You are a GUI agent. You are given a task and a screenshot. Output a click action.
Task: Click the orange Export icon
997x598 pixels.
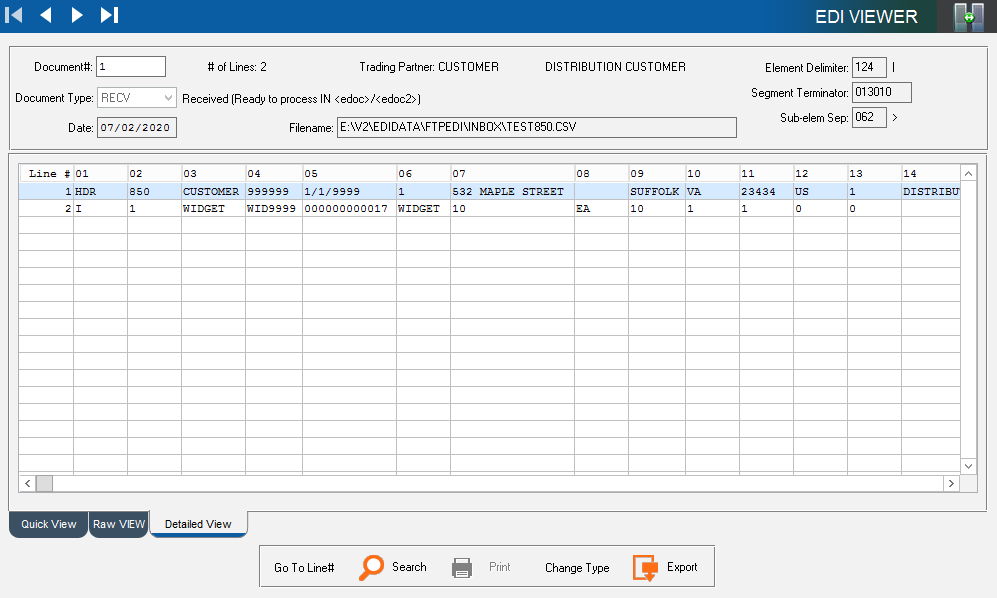click(644, 566)
